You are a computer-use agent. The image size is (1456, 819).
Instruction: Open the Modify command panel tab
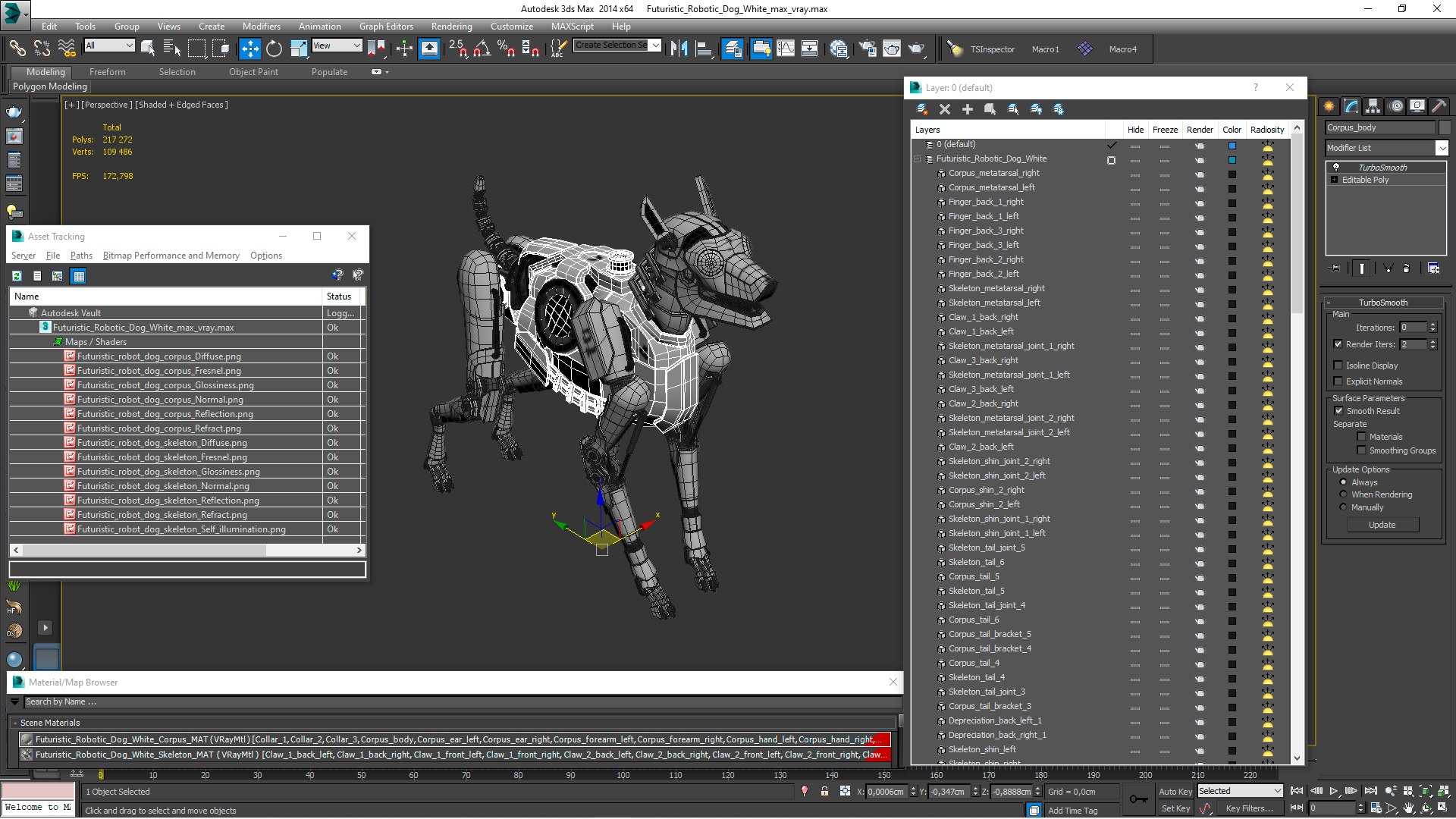tap(1351, 106)
